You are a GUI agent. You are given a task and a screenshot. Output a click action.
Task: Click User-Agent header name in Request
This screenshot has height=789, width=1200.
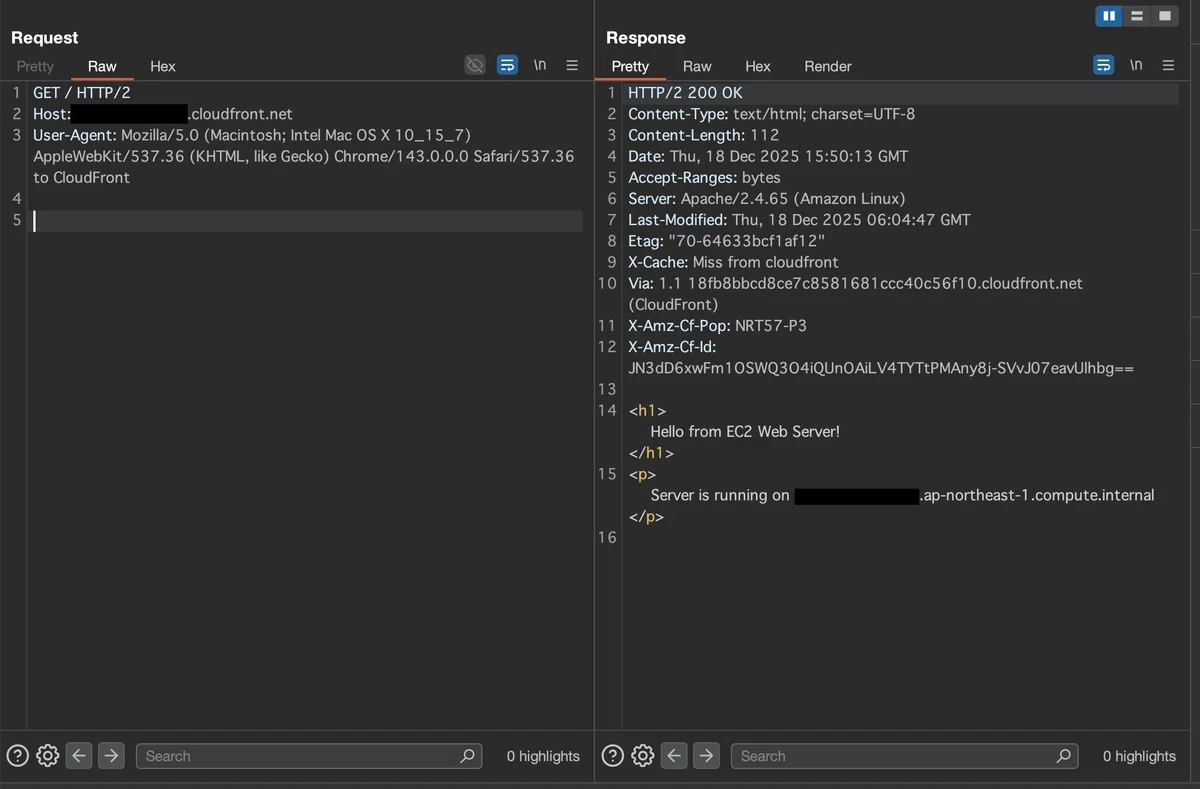[75, 135]
